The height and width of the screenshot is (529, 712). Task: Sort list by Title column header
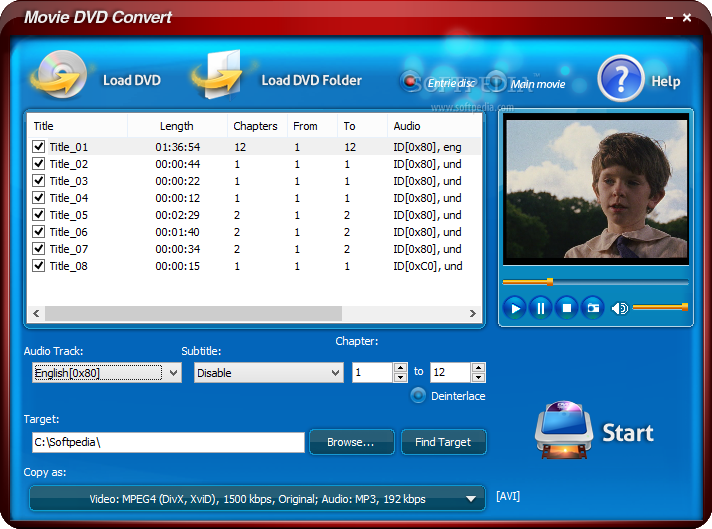(x=77, y=126)
